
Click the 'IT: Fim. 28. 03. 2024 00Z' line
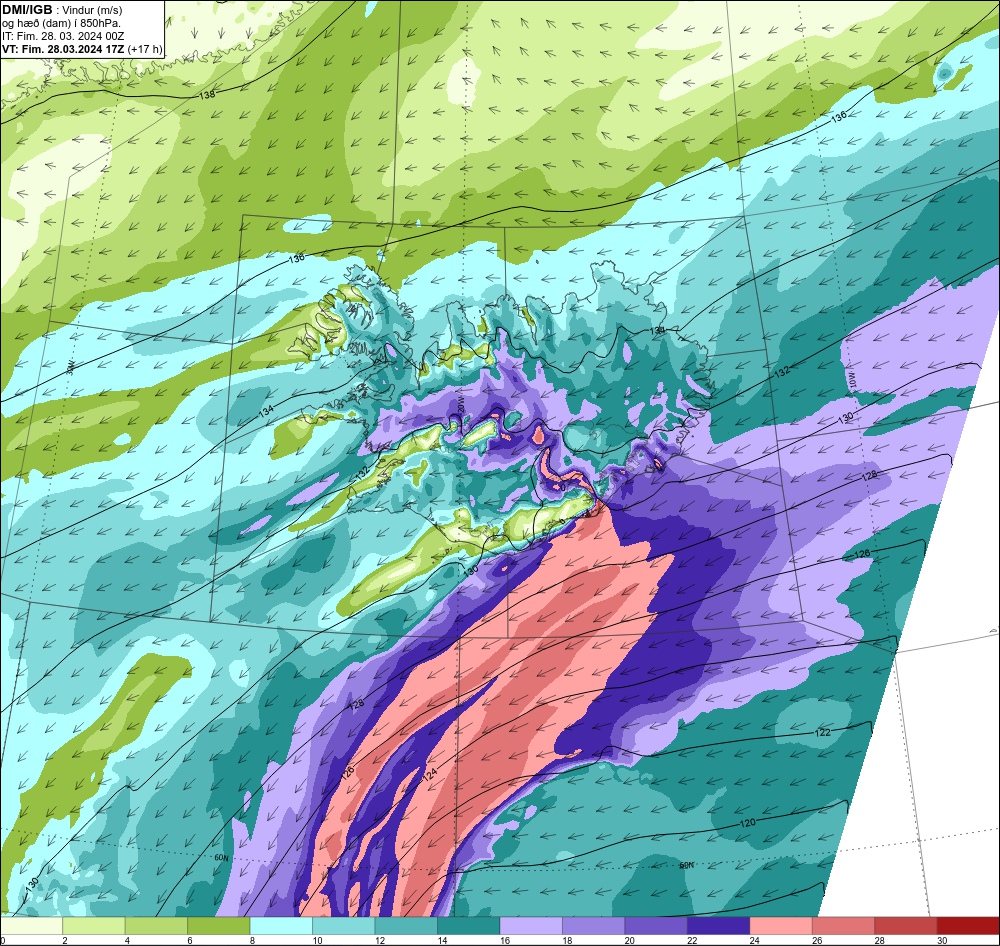pyautogui.click(x=62, y=36)
